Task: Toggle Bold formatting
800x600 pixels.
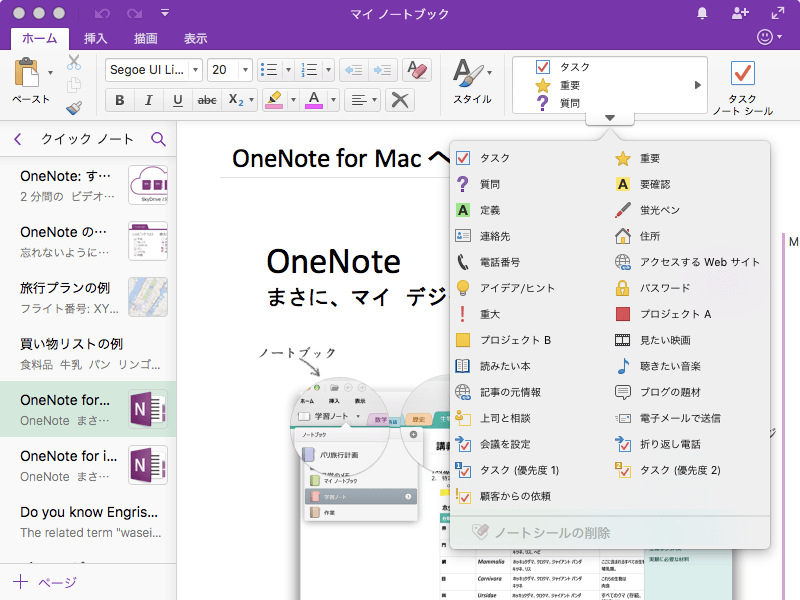Action: 119,100
